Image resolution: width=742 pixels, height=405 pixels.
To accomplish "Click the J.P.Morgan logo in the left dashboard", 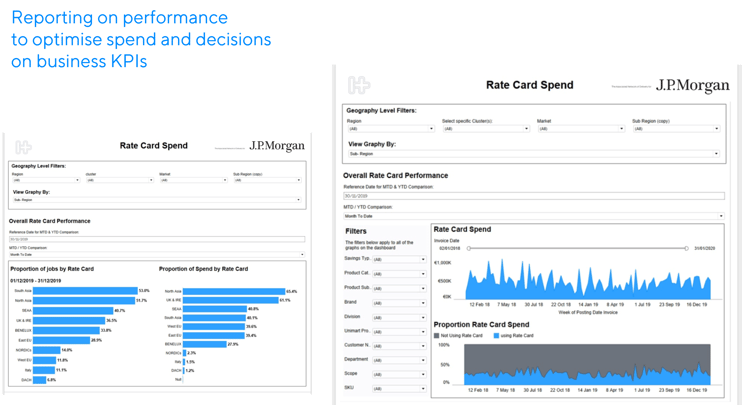I will point(277,146).
